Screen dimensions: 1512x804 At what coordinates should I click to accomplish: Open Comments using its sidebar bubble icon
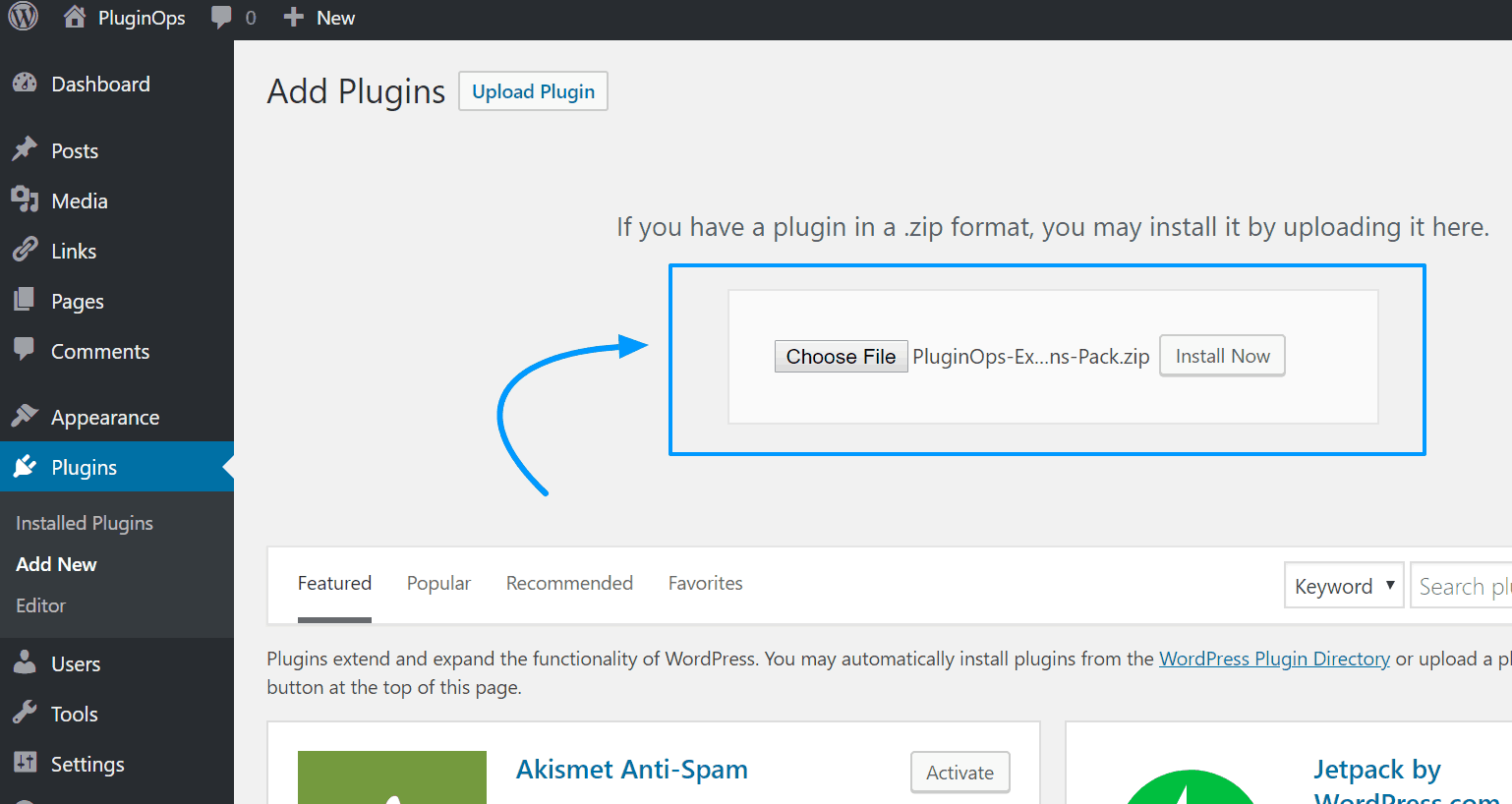[x=26, y=350]
